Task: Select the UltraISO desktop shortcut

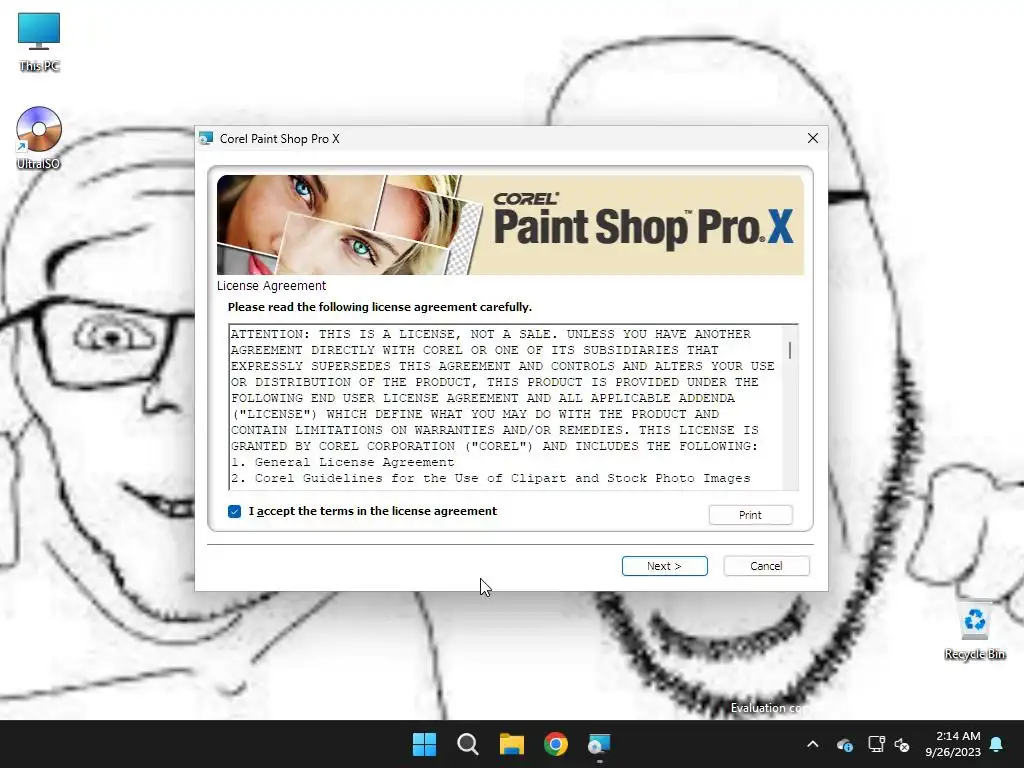Action: 39,138
